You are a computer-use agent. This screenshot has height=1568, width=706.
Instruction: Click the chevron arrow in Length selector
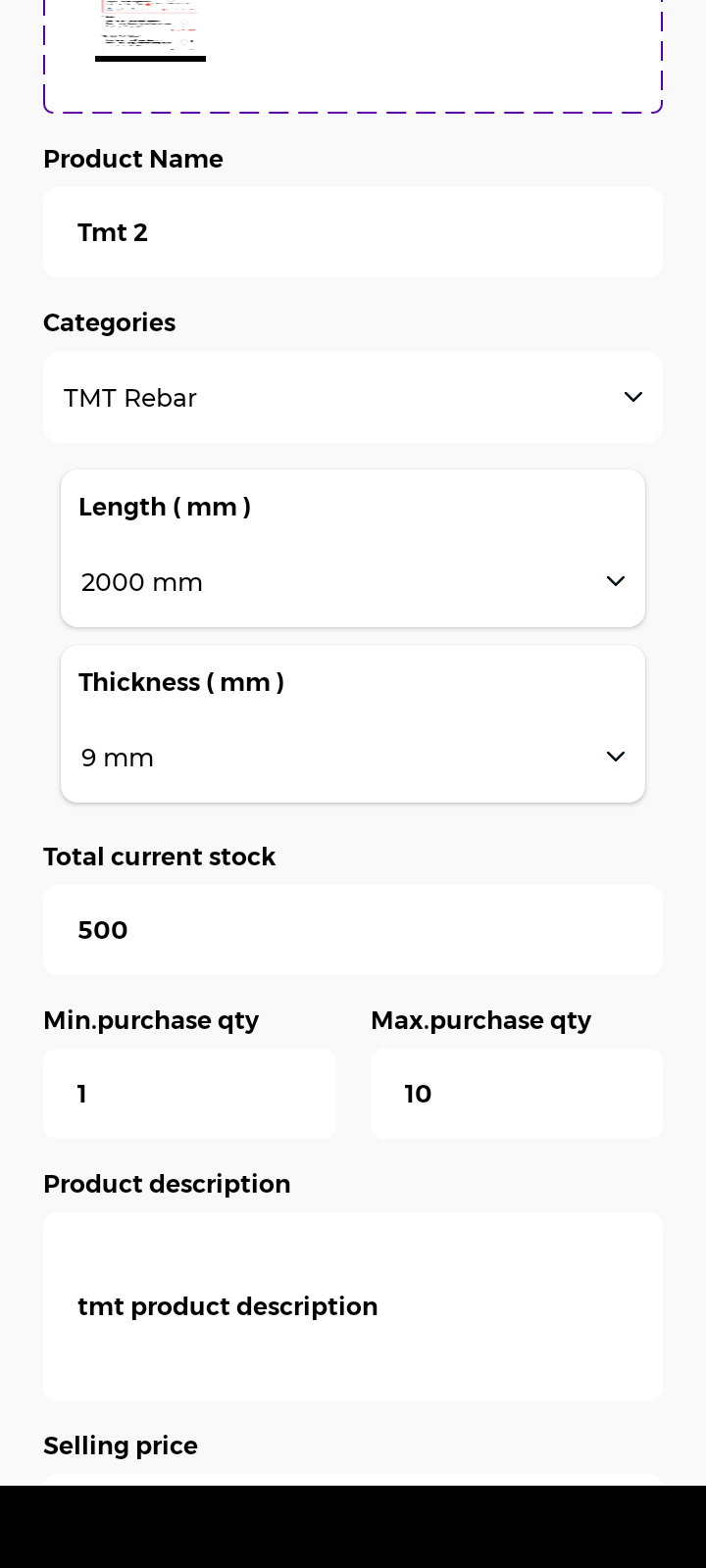coord(616,581)
